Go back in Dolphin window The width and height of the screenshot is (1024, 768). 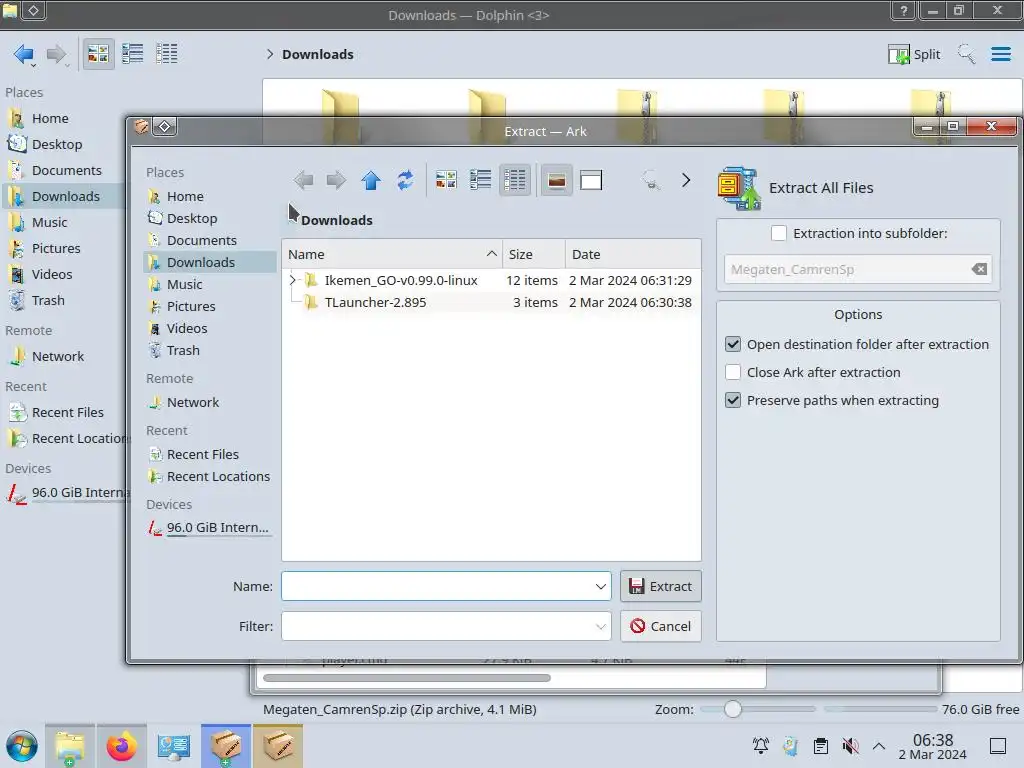point(24,54)
